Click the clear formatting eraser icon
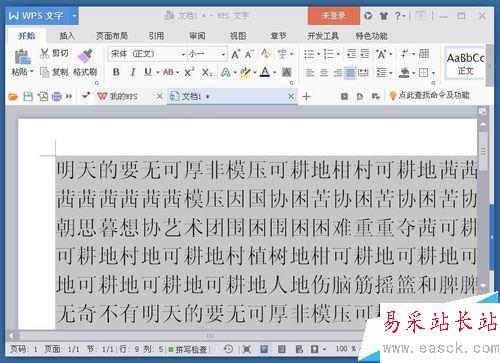500x363 pixels. click(266, 53)
